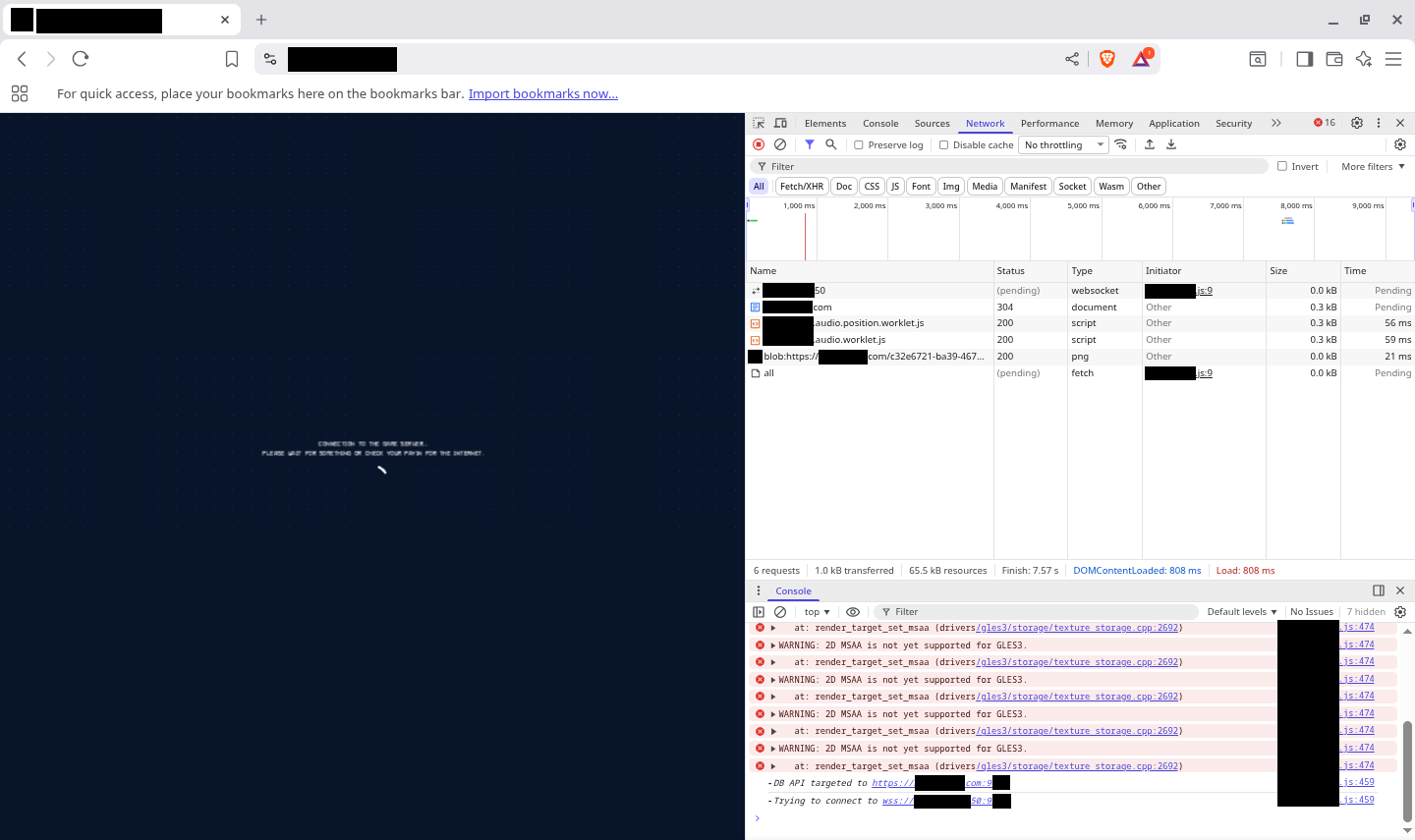Tick the Invert filter checkbox

pyautogui.click(x=1282, y=166)
